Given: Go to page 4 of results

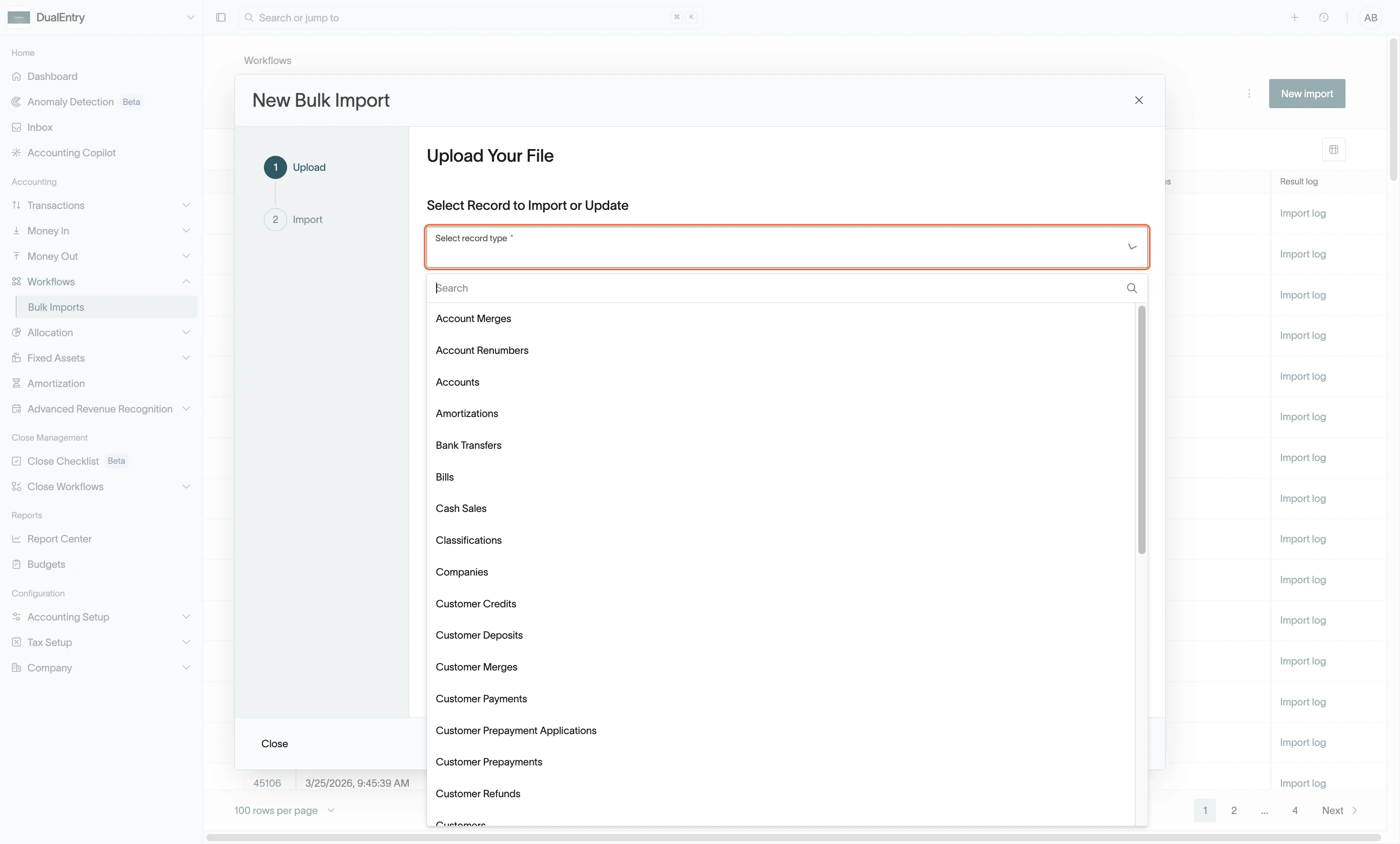Looking at the screenshot, I should click(x=1295, y=810).
